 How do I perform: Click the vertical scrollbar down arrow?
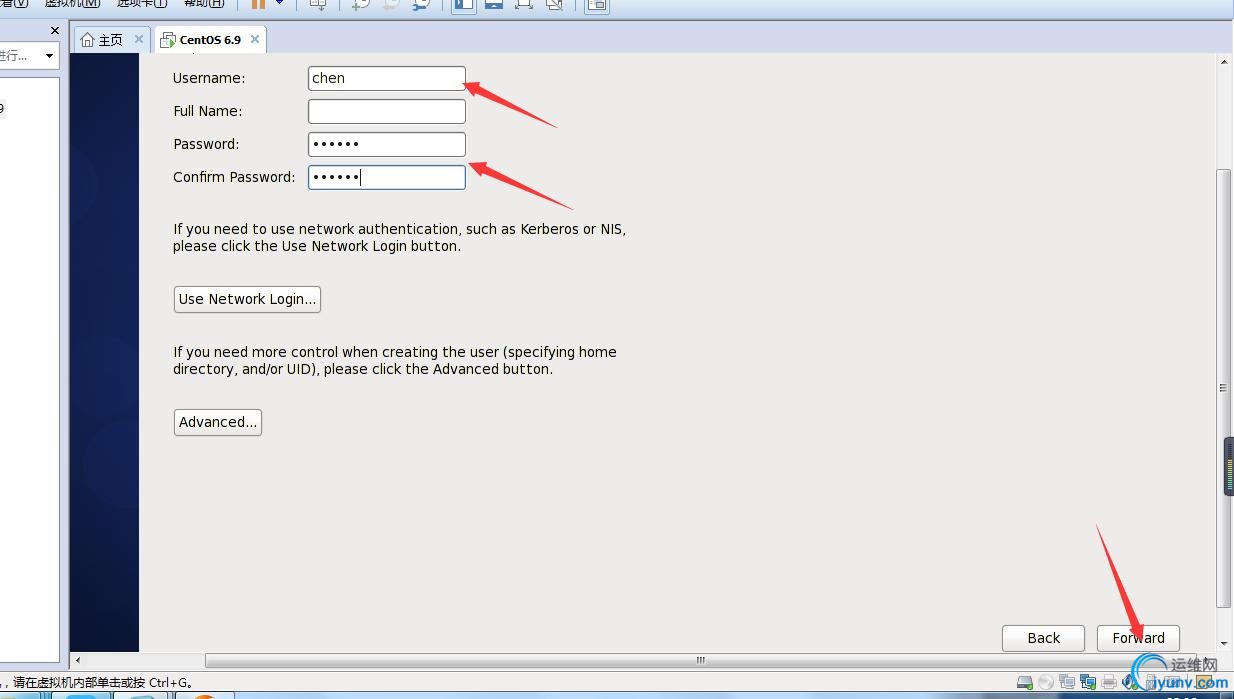point(1224,644)
